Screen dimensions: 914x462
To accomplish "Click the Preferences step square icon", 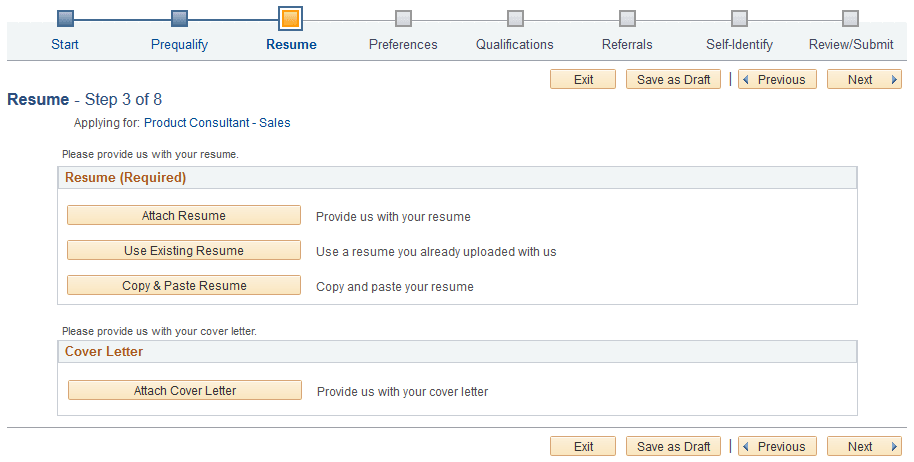I will (403, 18).
